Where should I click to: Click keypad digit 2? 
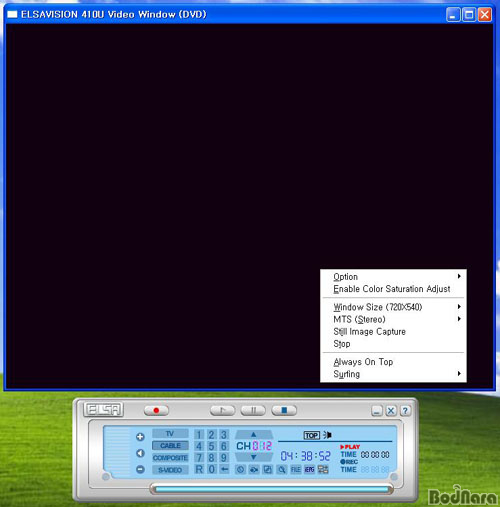point(211,435)
